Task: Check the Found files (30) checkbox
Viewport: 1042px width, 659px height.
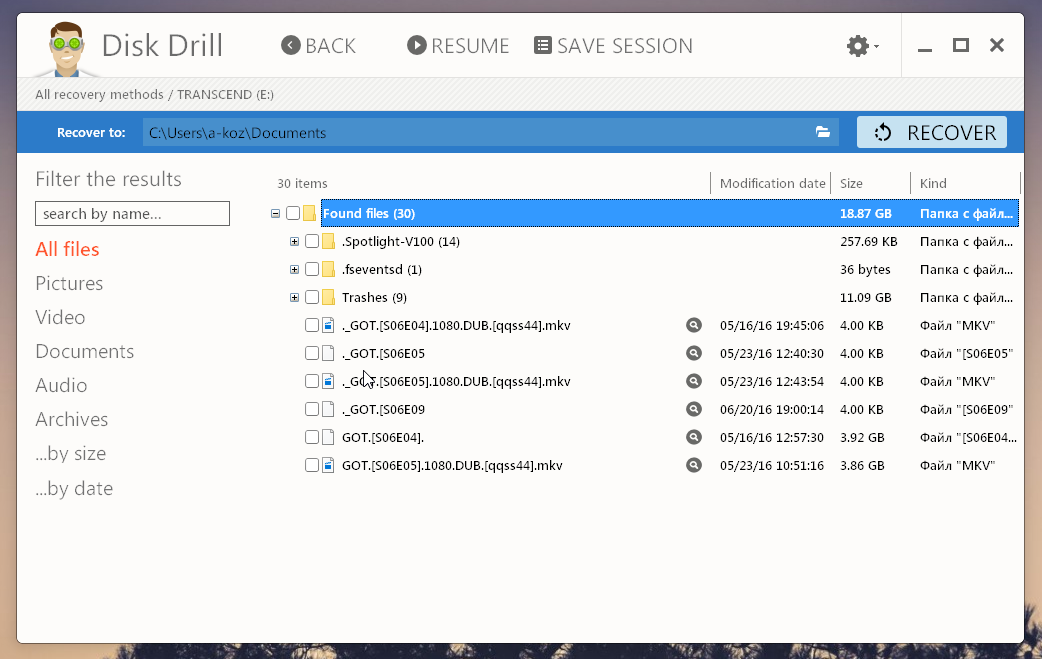Action: pos(293,213)
